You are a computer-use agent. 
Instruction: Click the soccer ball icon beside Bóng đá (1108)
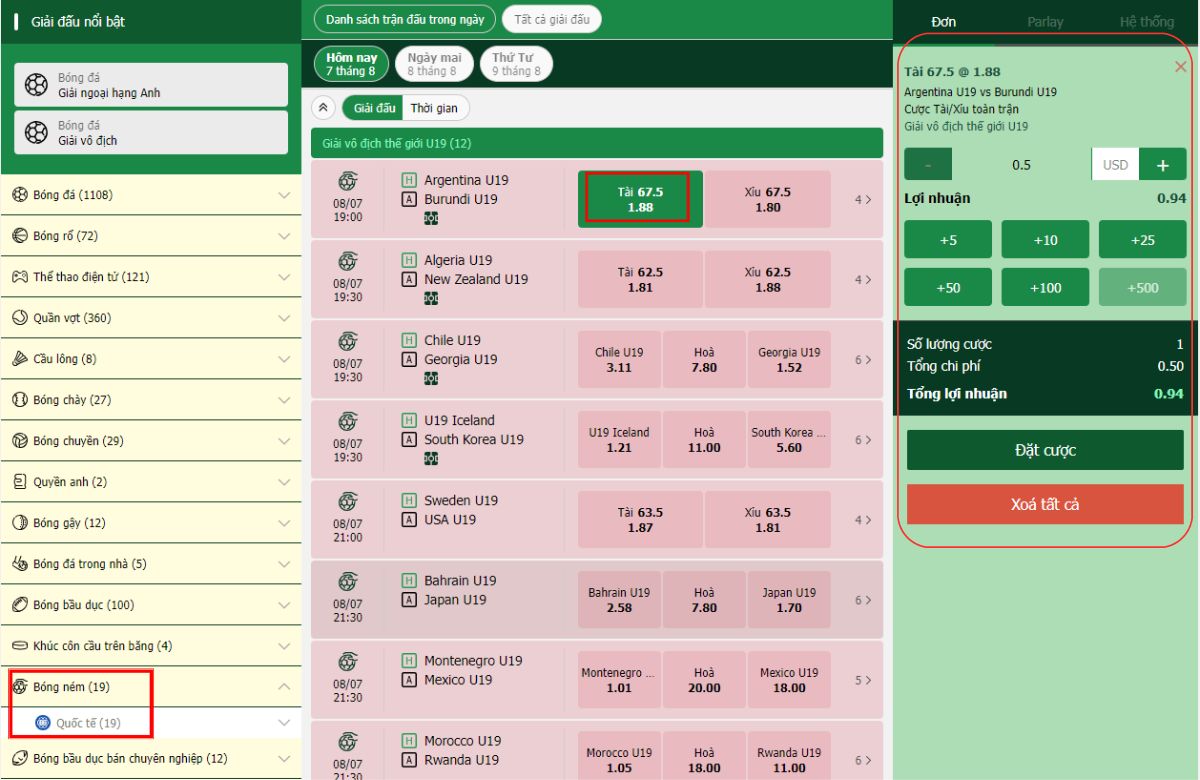pyautogui.click(x=20, y=195)
